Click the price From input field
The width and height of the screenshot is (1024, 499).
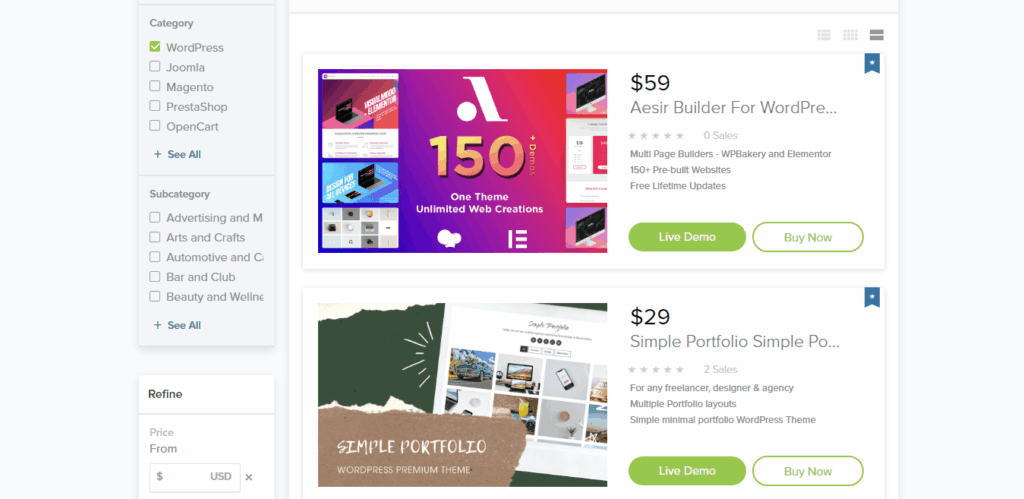tap(195, 477)
